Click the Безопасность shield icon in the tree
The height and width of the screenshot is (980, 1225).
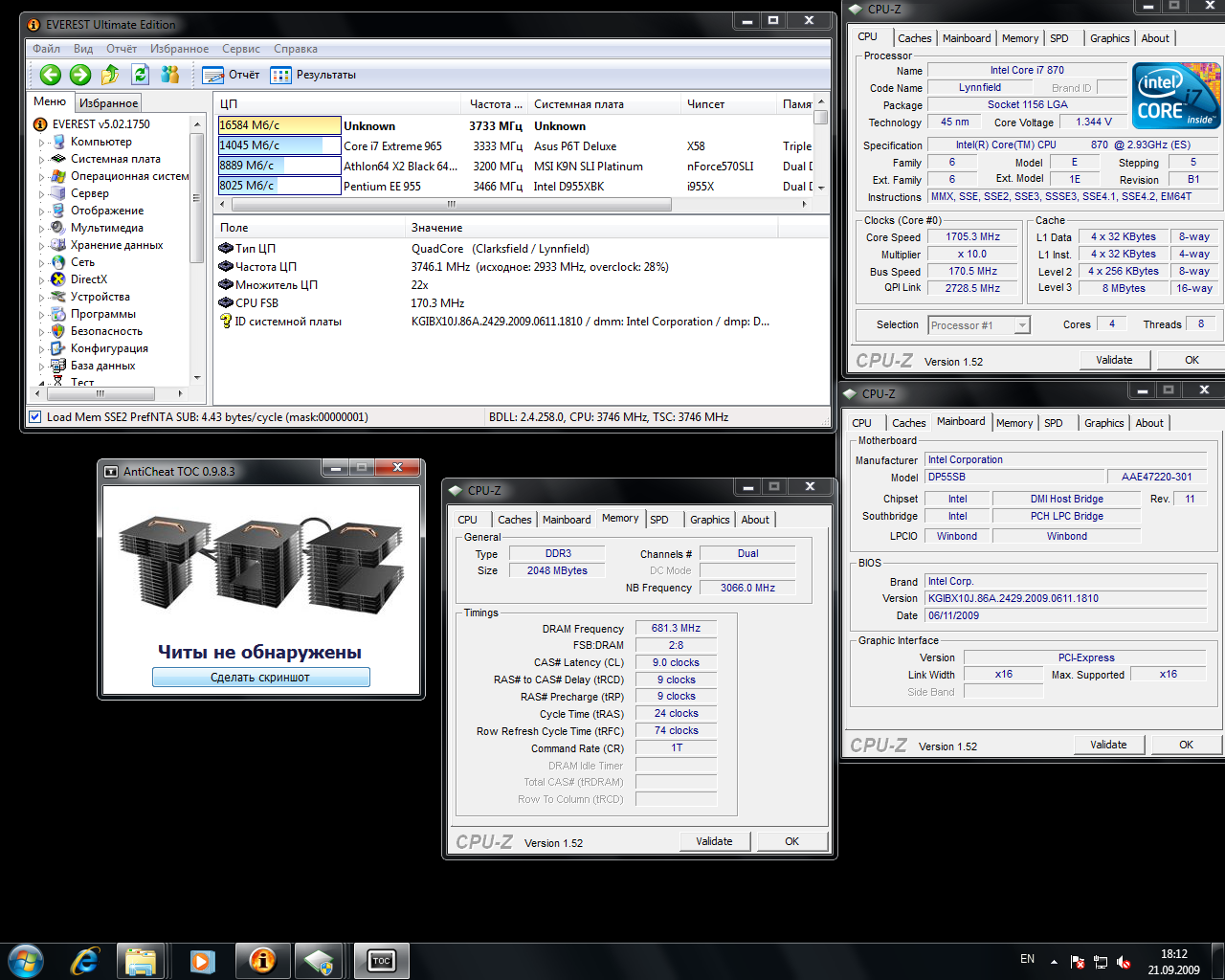pos(59,331)
